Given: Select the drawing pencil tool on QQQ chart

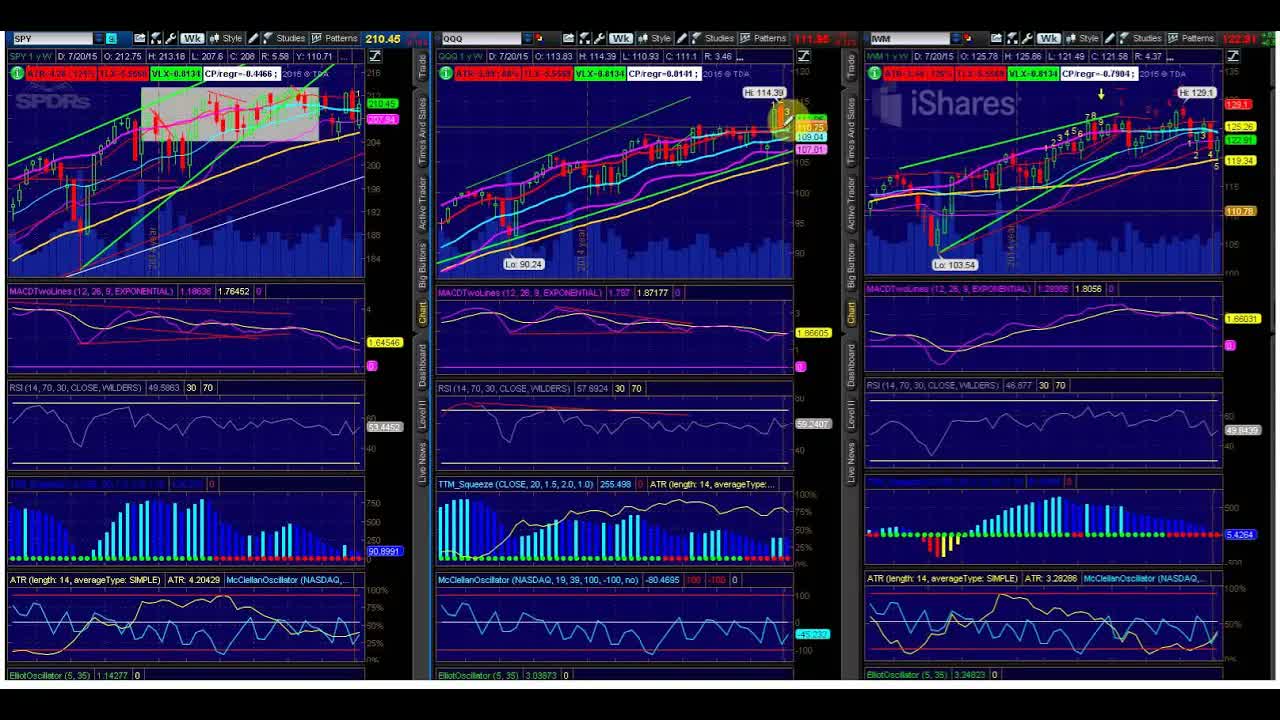Looking at the screenshot, I should pyautogui.click(x=681, y=38).
